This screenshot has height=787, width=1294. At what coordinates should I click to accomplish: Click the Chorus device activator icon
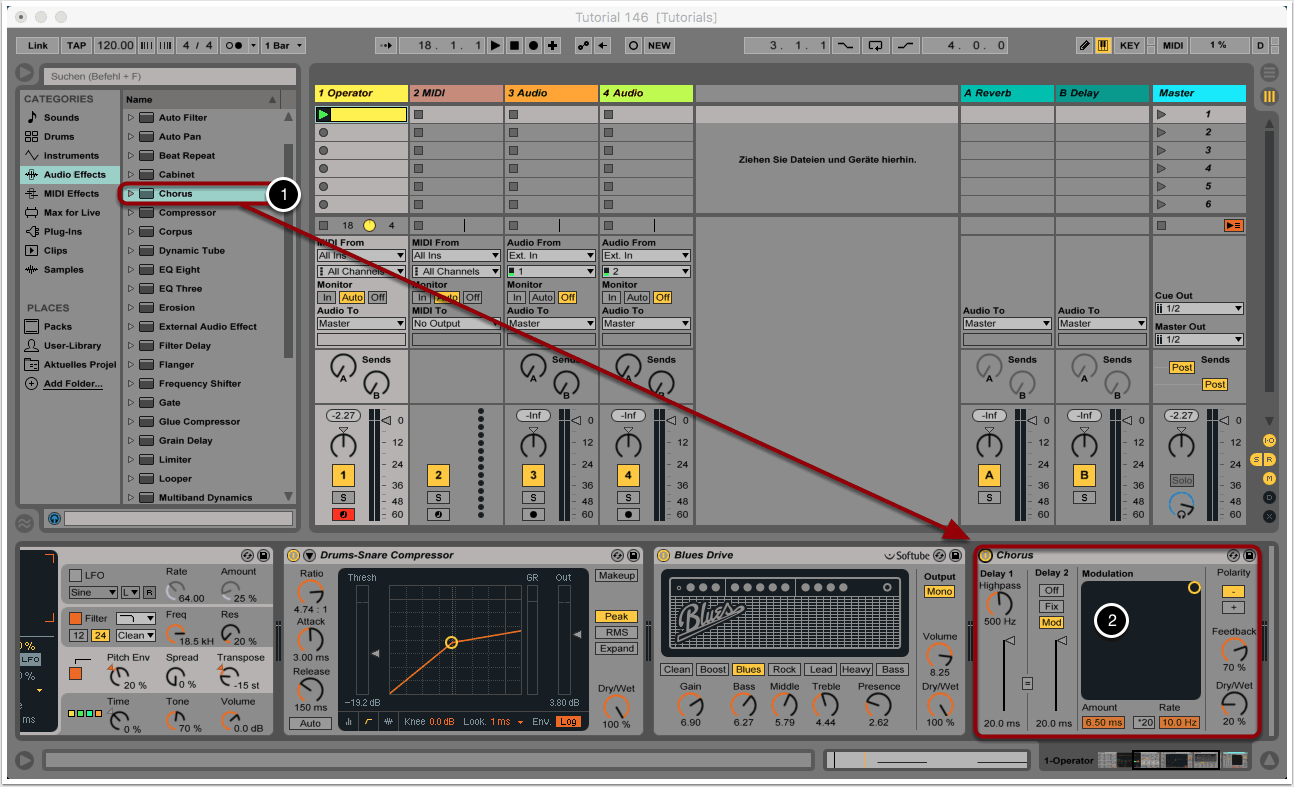pos(986,555)
